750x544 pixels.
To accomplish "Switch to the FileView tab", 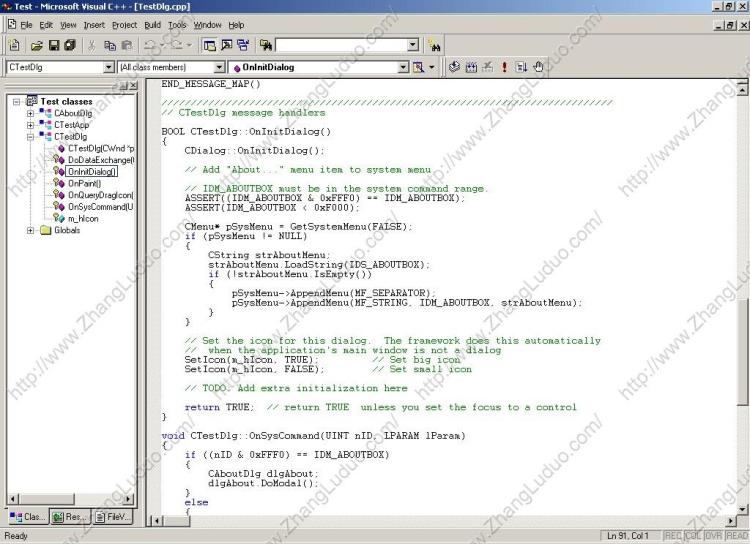I will [112, 517].
